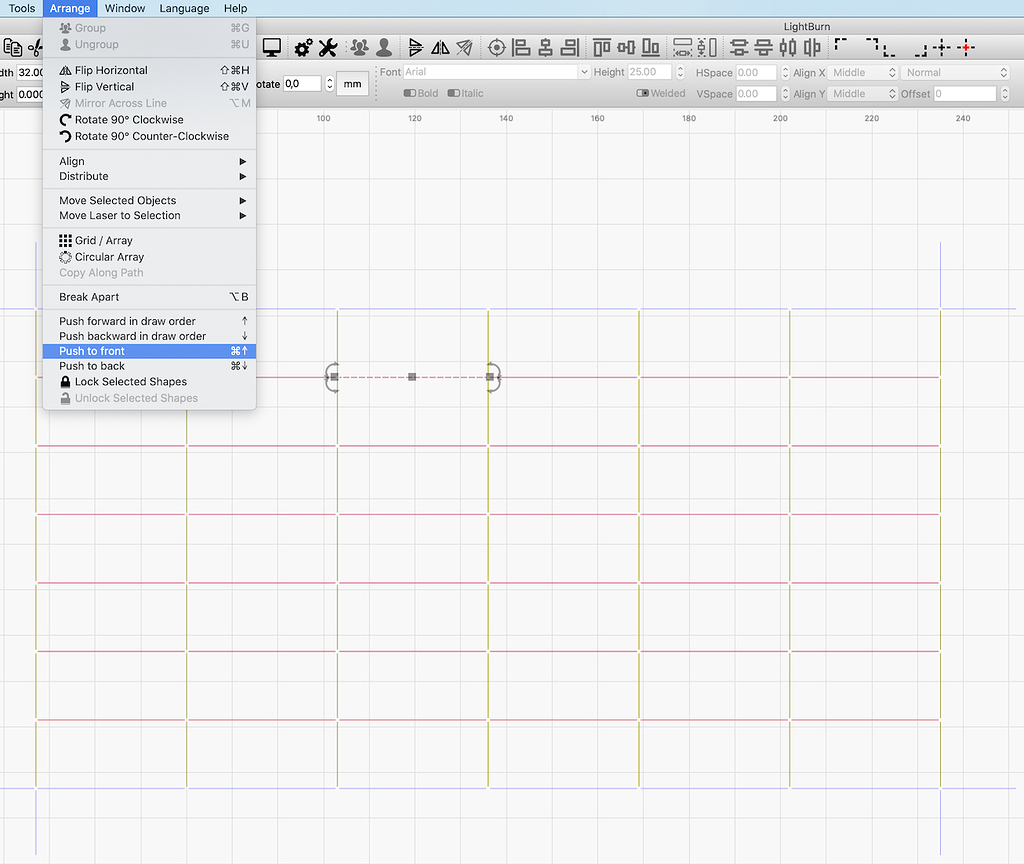Select the Flip Vertical toolbar icon
Viewport: 1024px width, 864px height.
[416, 47]
